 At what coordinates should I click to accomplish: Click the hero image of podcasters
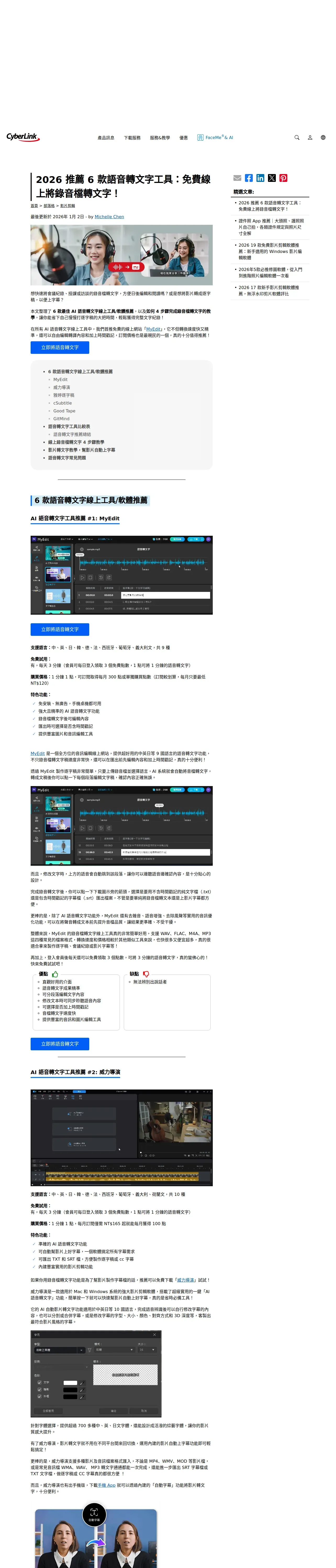click(x=121, y=255)
